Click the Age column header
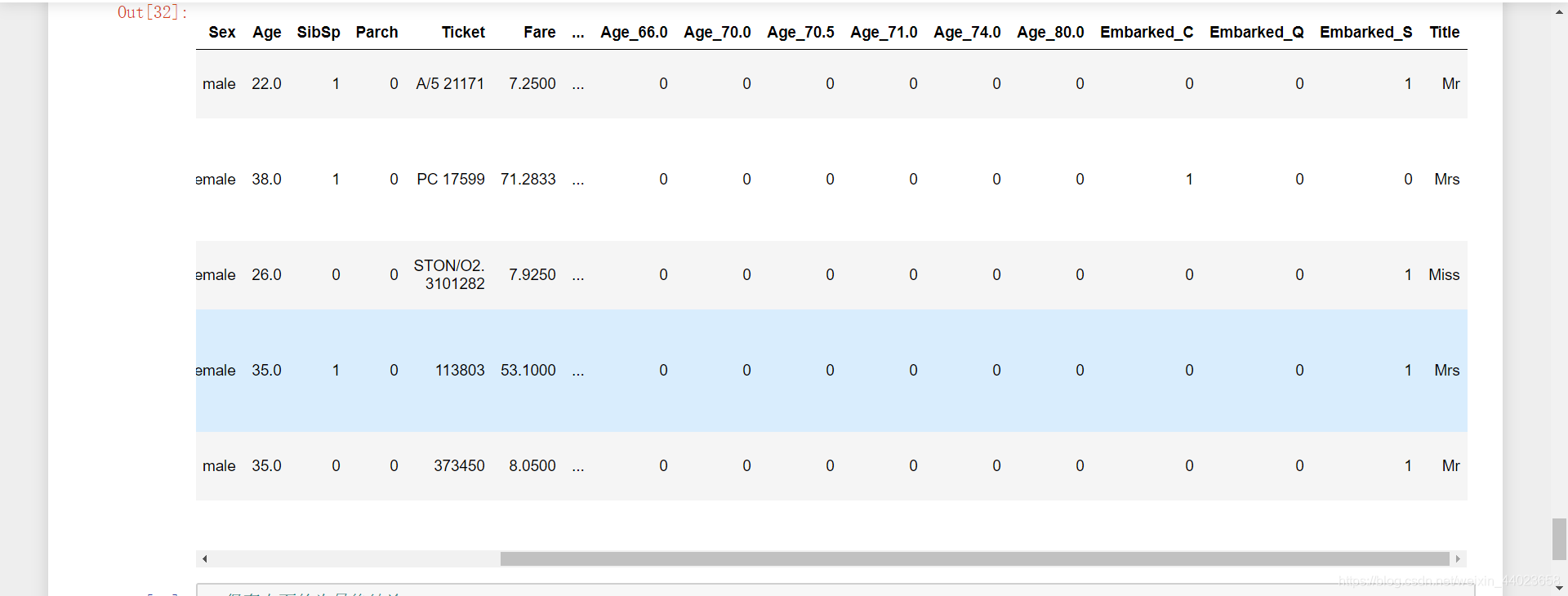Viewport: 1568px width, 596px height. click(x=267, y=33)
